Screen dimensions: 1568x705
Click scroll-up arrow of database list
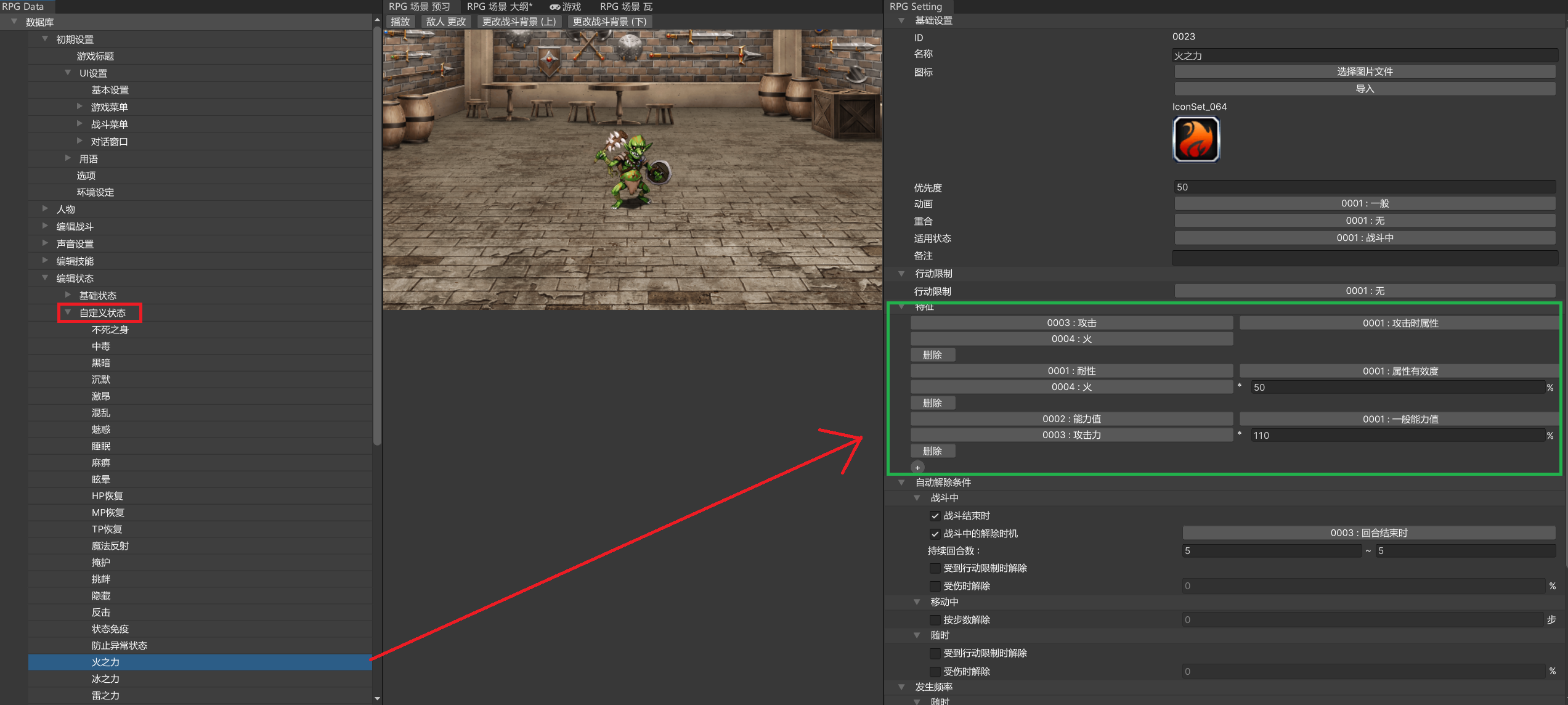tap(377, 20)
